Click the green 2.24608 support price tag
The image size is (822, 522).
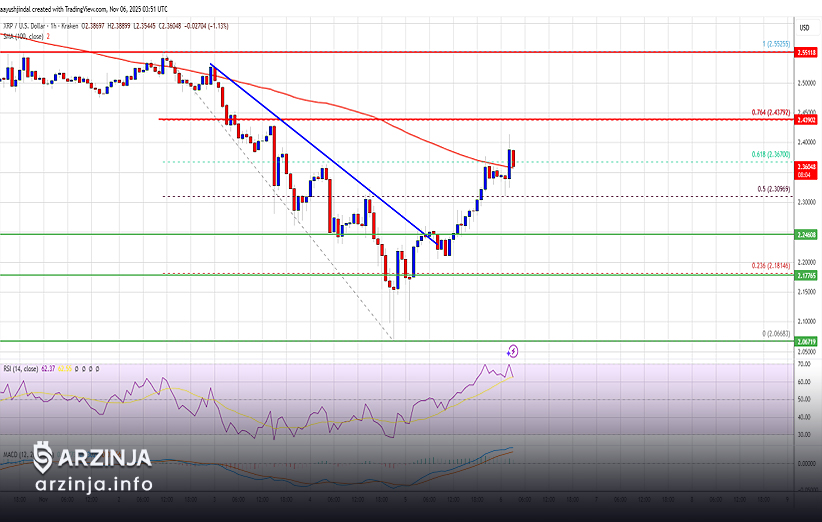pos(806,235)
